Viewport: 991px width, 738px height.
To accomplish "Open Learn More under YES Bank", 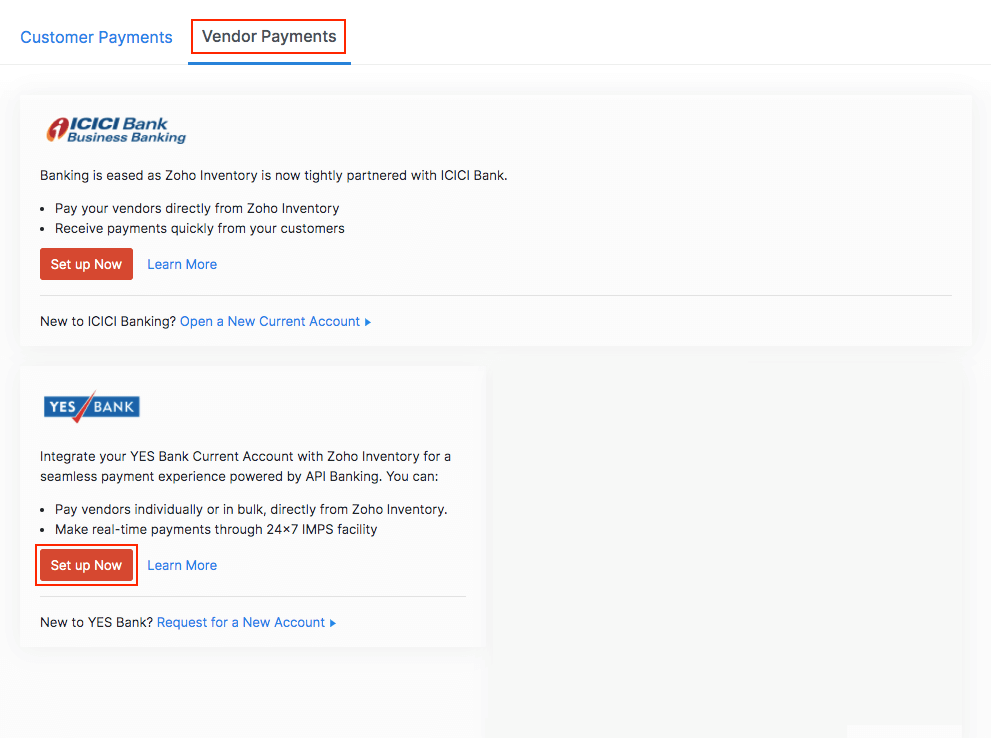I will point(182,566).
